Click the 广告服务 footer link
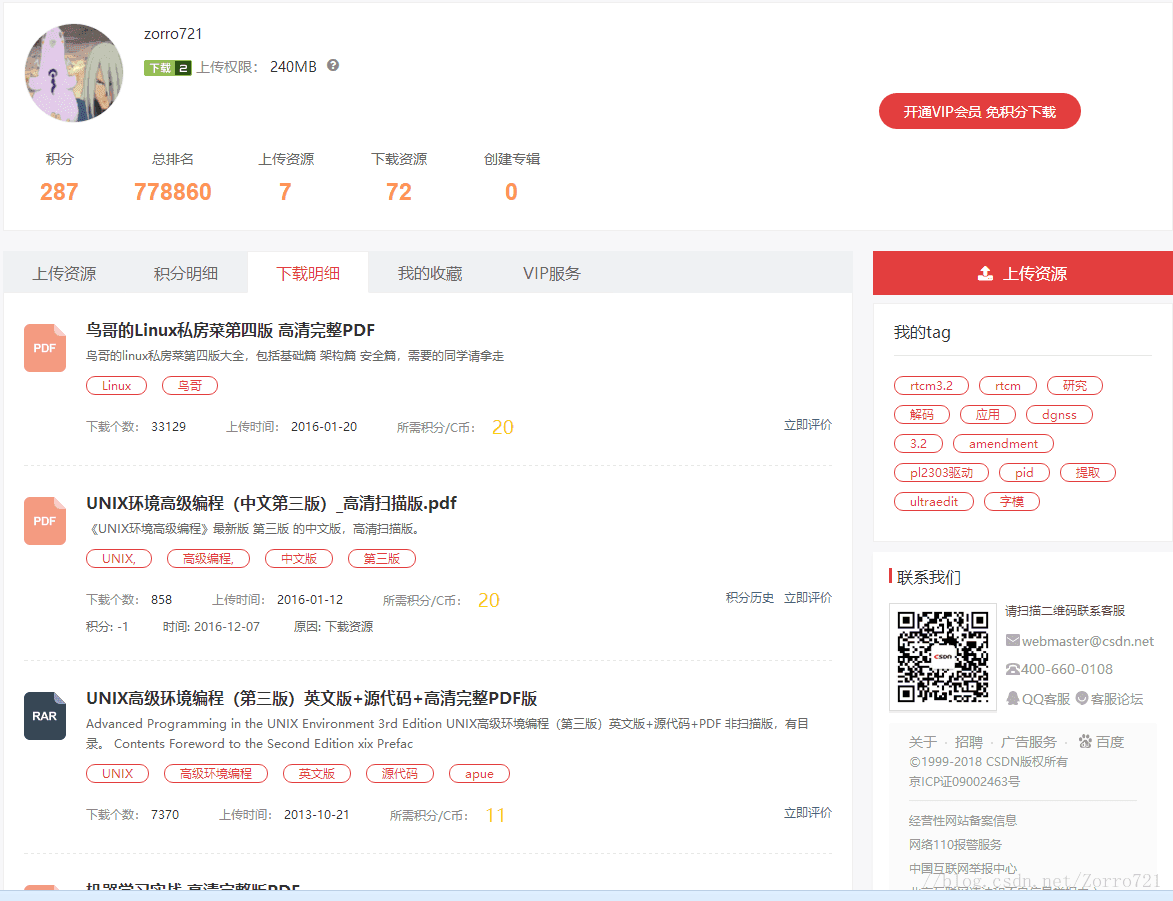 (x=1029, y=742)
